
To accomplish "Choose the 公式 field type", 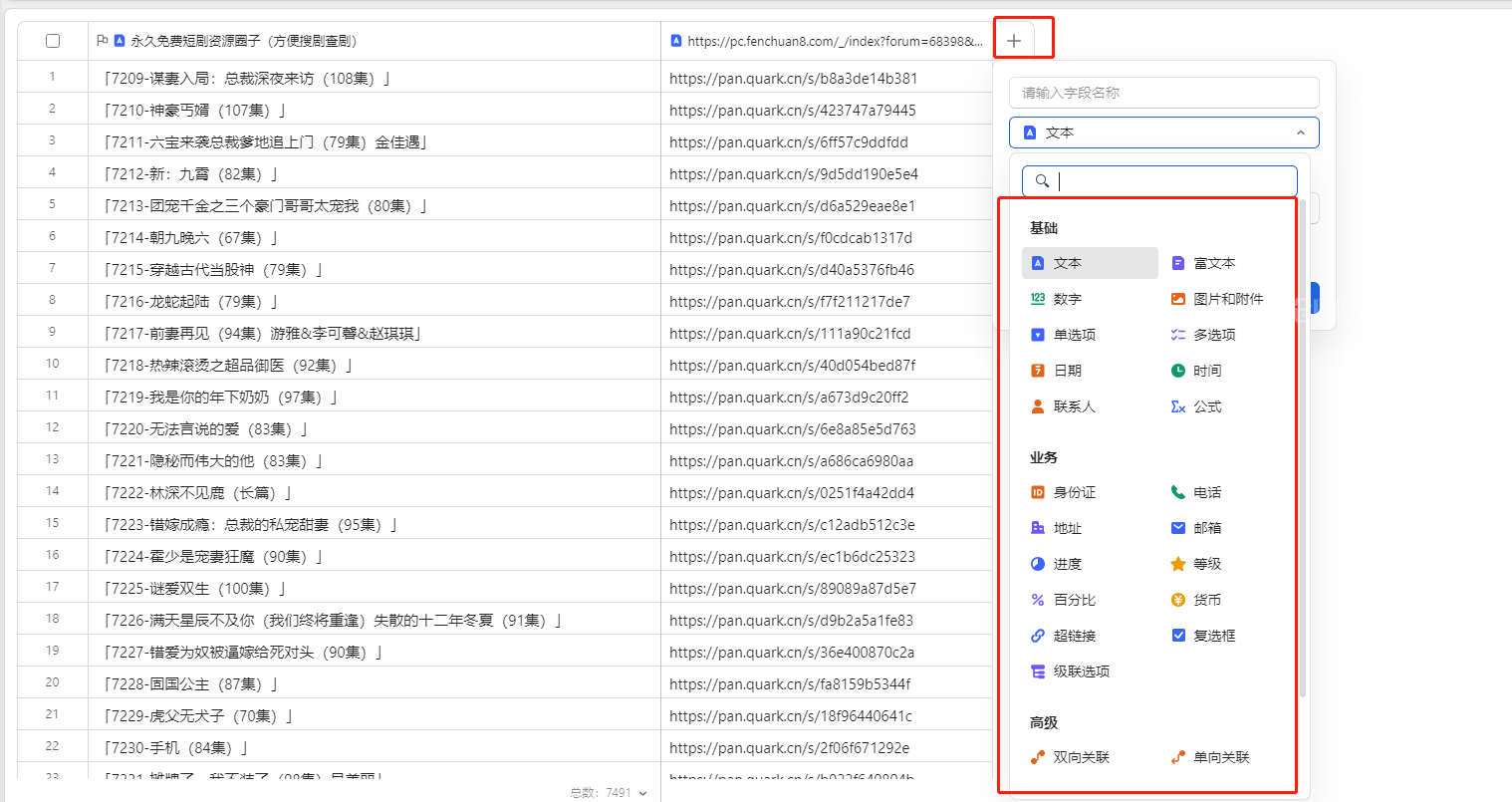I will pyautogui.click(x=1196, y=406).
